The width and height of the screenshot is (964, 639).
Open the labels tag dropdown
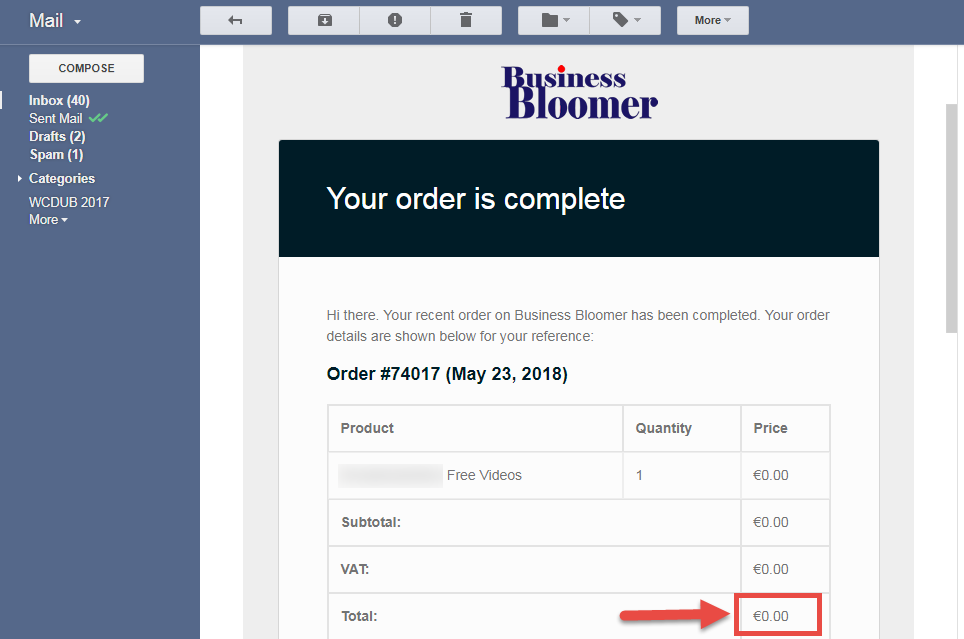[x=625, y=20]
